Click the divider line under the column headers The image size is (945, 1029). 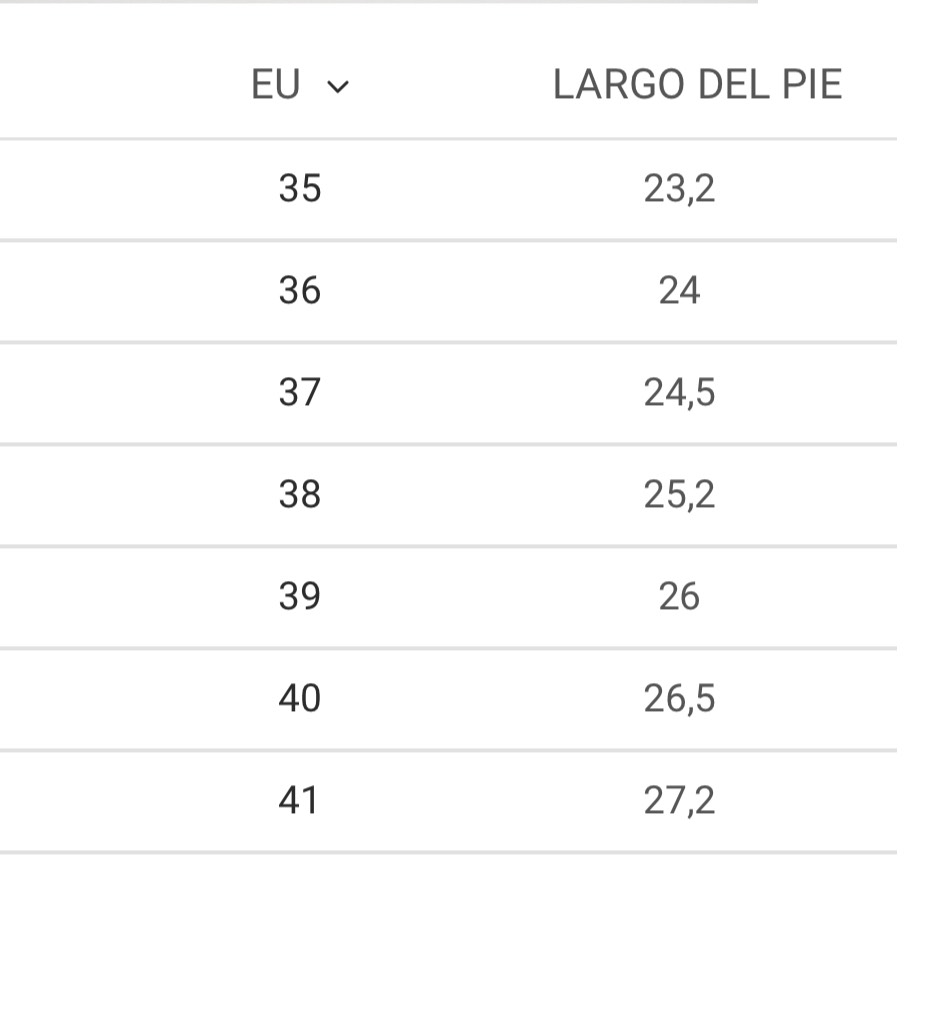click(448, 139)
